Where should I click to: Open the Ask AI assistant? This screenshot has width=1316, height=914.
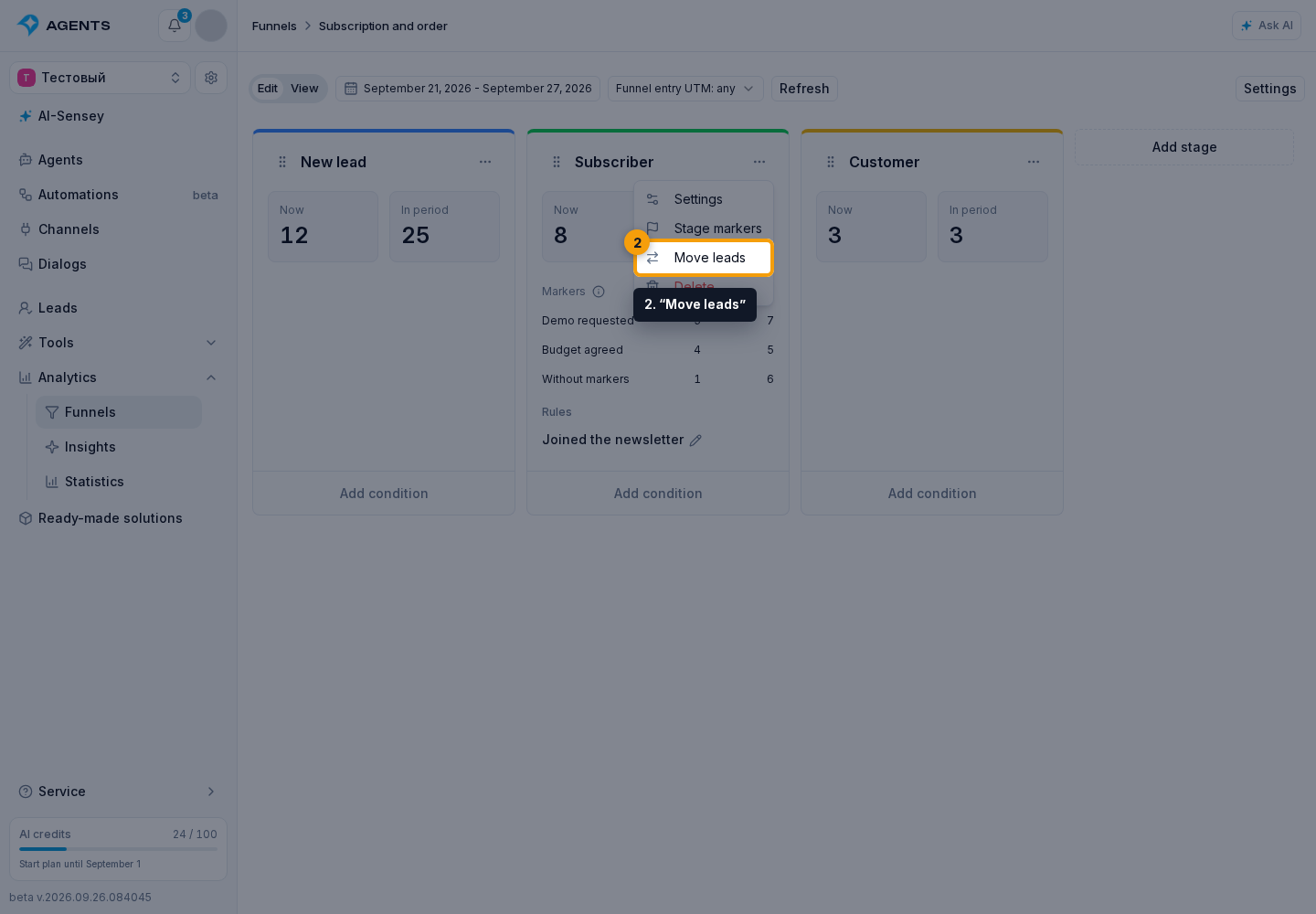coord(1267,26)
